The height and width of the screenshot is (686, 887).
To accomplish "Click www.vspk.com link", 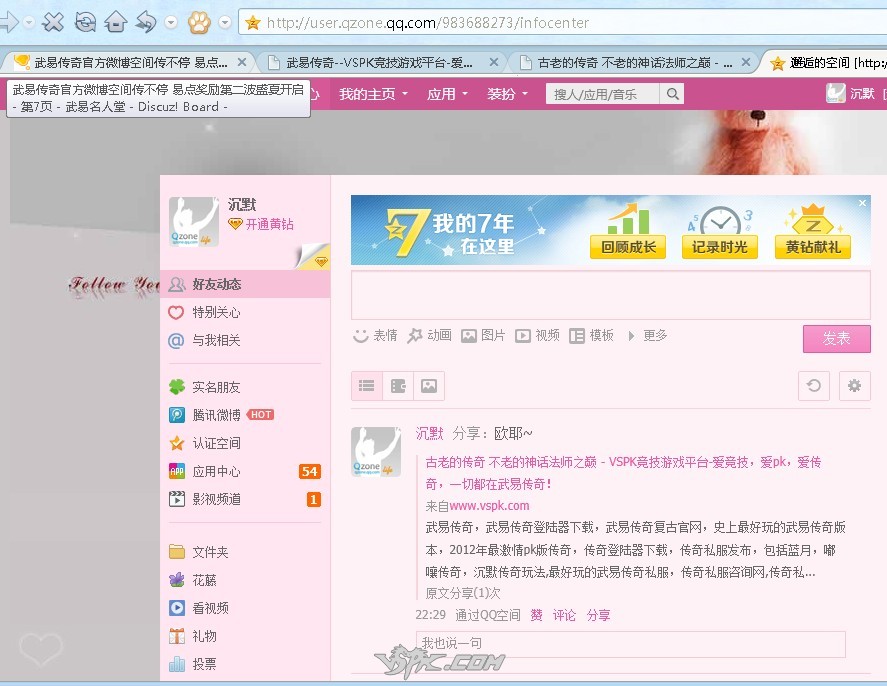I will [489, 506].
